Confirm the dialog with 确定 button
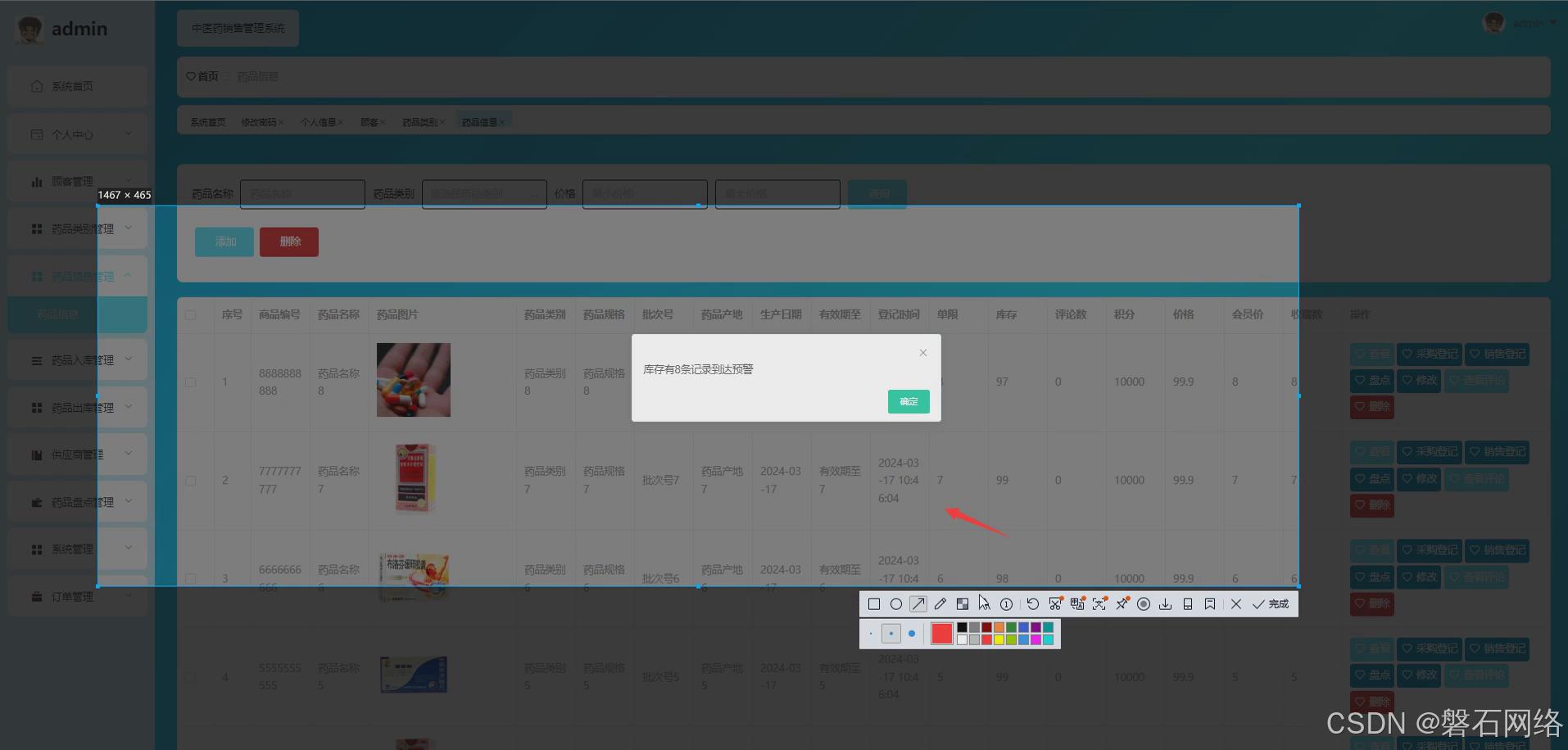The height and width of the screenshot is (750, 1568). (x=909, y=401)
